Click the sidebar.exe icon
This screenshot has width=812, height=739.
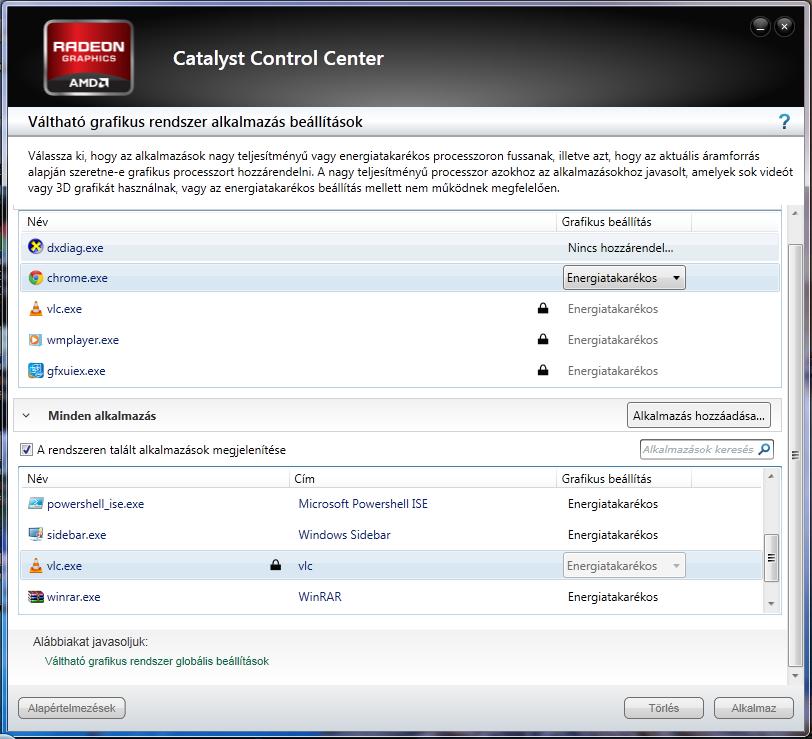pyautogui.click(x=35, y=534)
